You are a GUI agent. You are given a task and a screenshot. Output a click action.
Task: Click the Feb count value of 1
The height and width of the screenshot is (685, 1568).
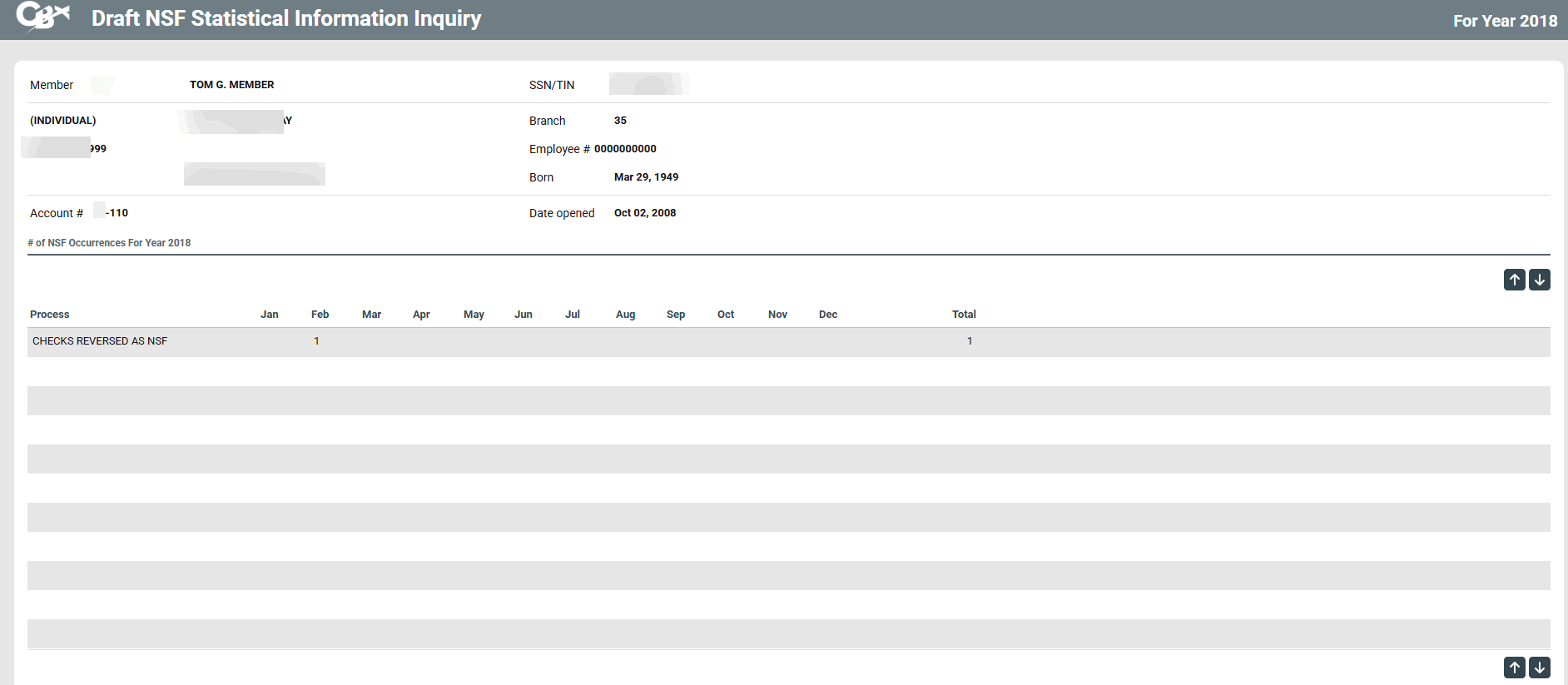pyautogui.click(x=316, y=341)
